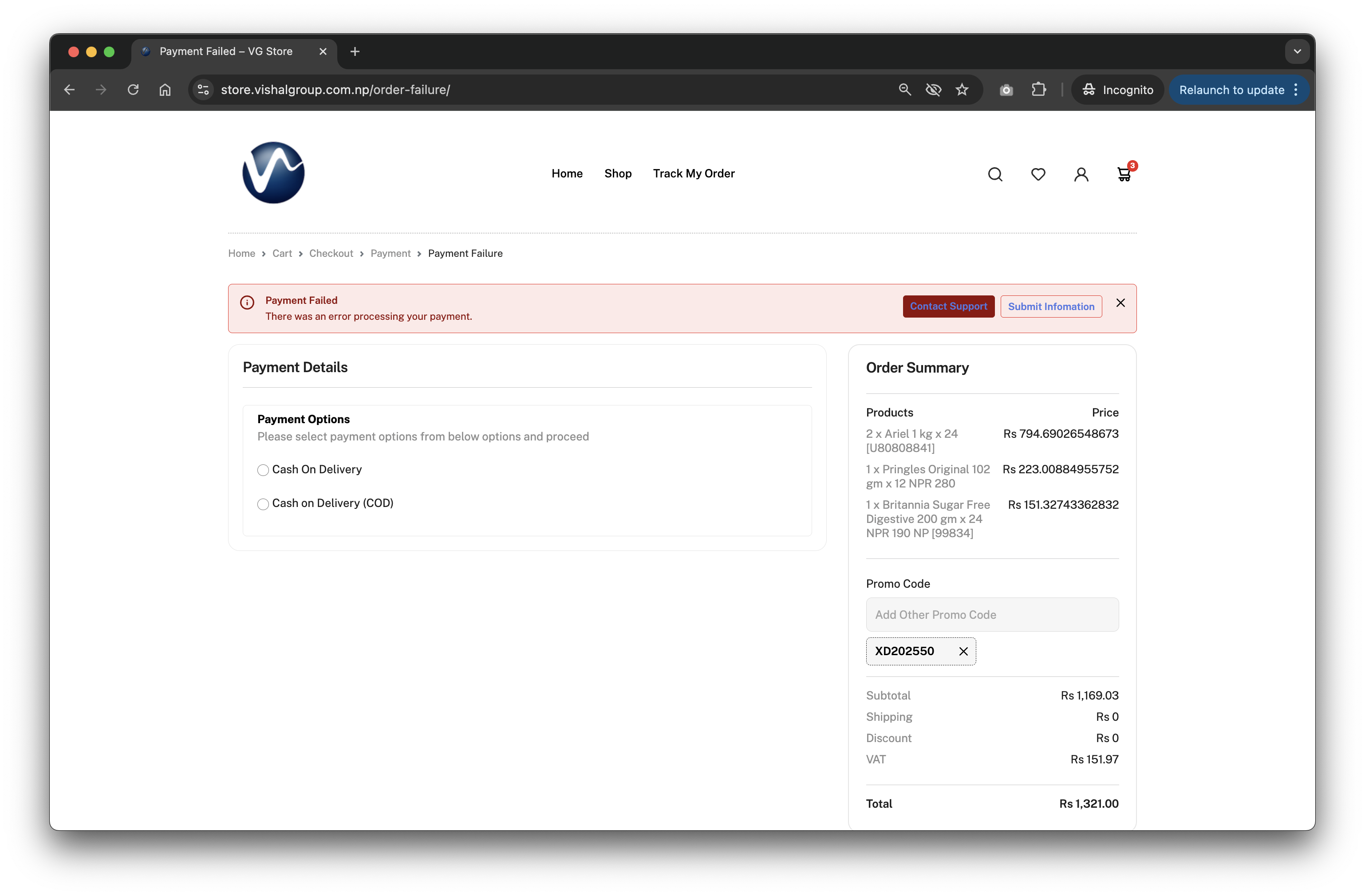Open the wishlist heart icon
Viewport: 1365px width, 896px height.
pyautogui.click(x=1038, y=174)
